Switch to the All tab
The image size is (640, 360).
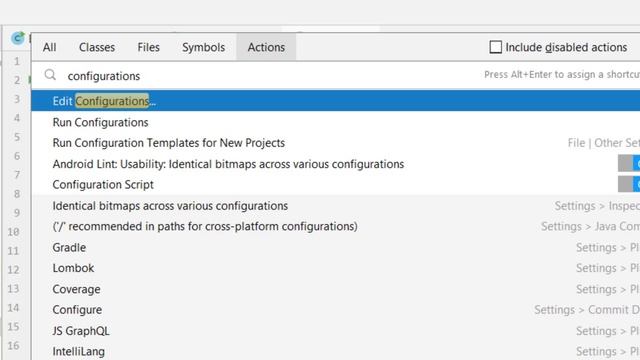[49, 47]
